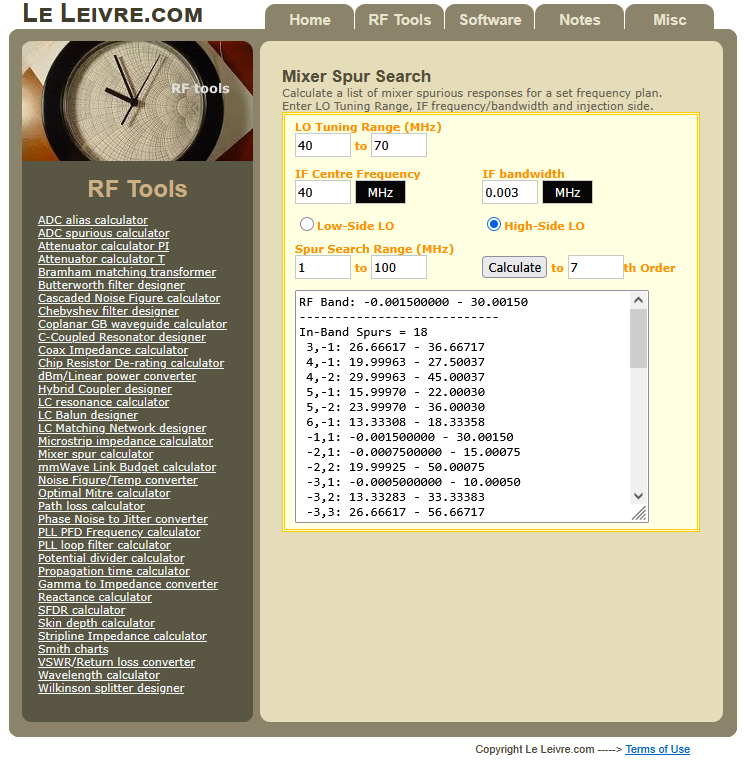Click the results scrollbar up arrow
The width and height of the screenshot is (744, 765).
pos(639,300)
